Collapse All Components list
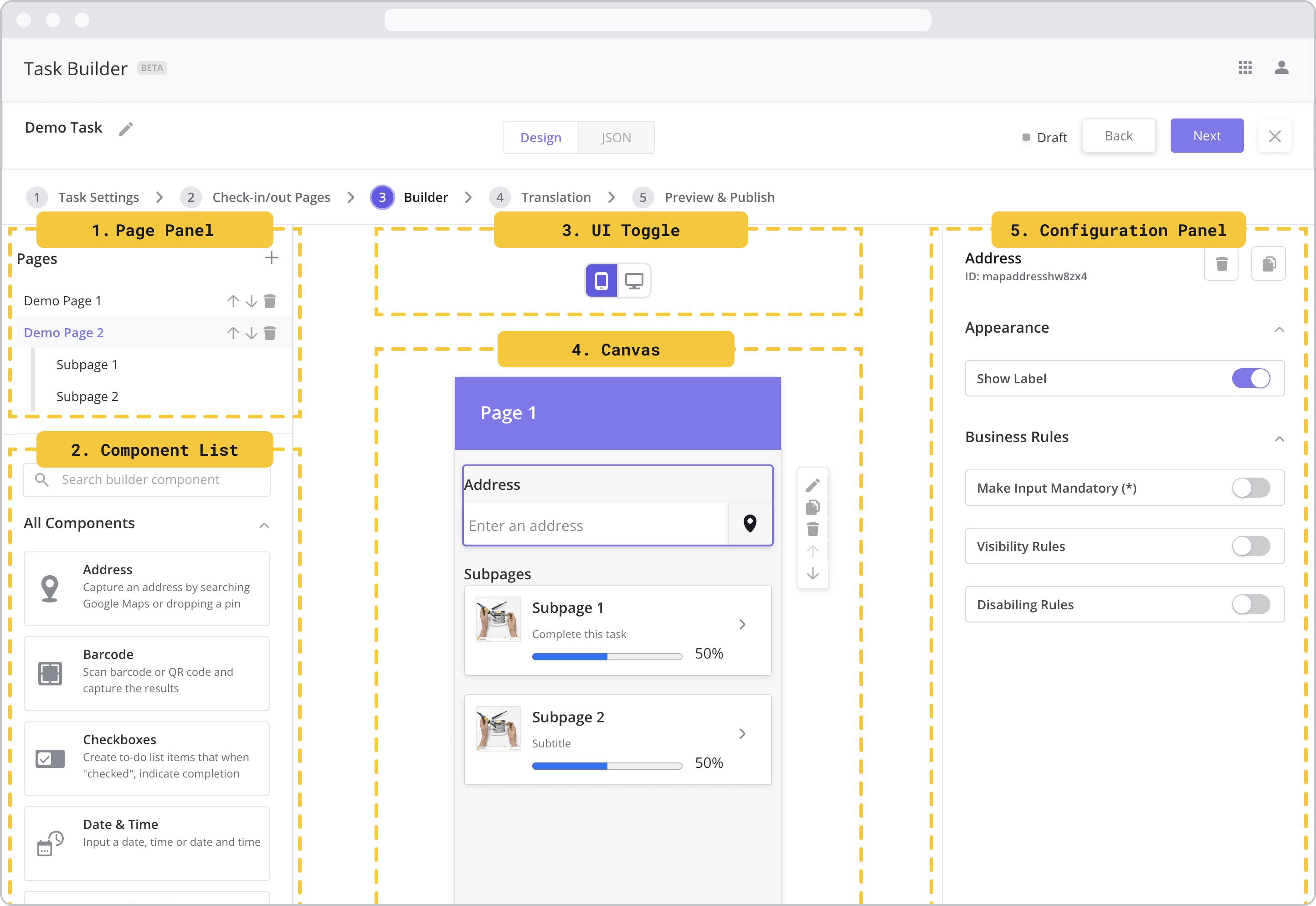The image size is (1316, 906). pos(264,525)
